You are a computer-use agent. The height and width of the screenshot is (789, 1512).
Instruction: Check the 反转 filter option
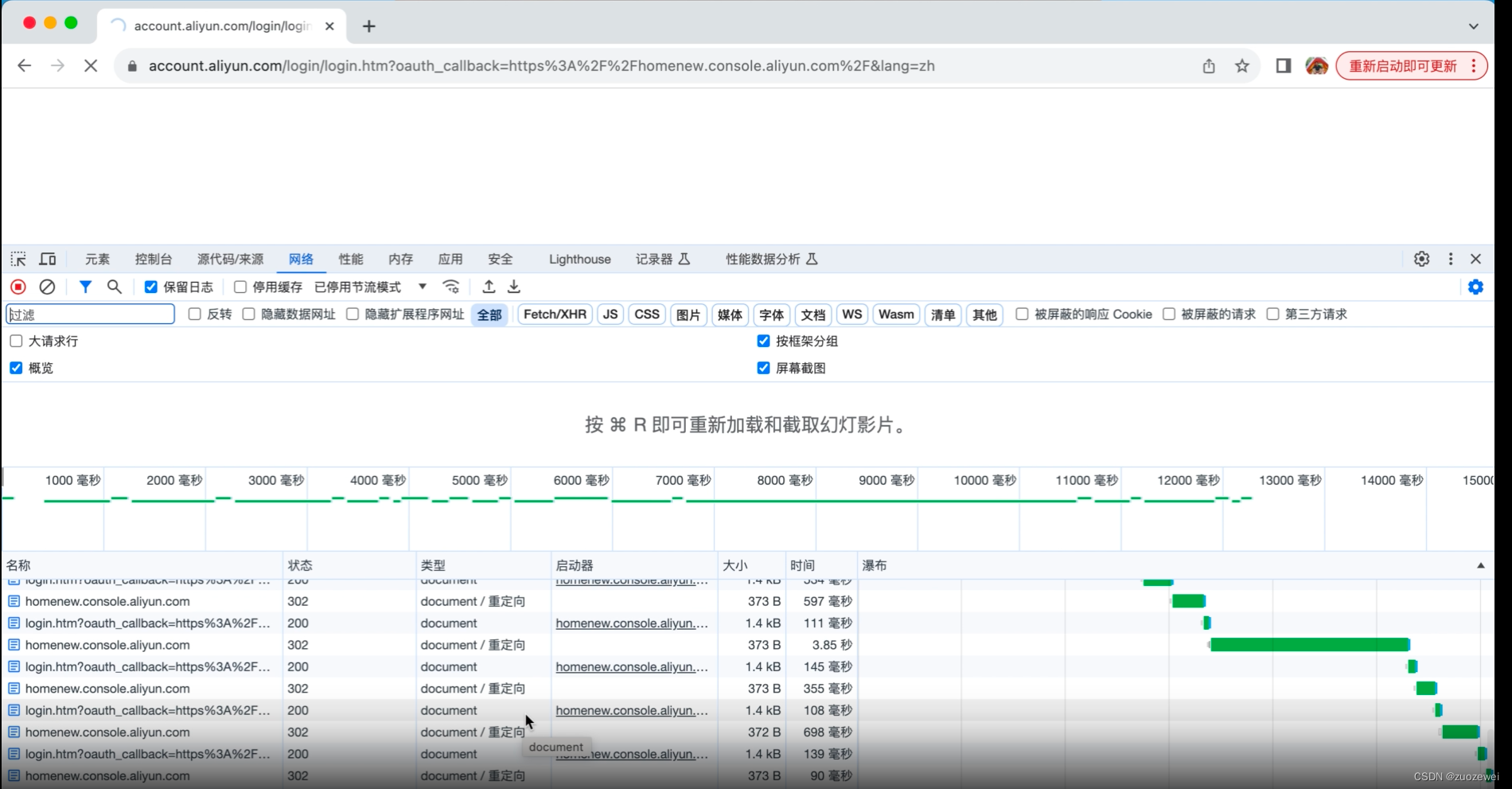pyautogui.click(x=195, y=314)
